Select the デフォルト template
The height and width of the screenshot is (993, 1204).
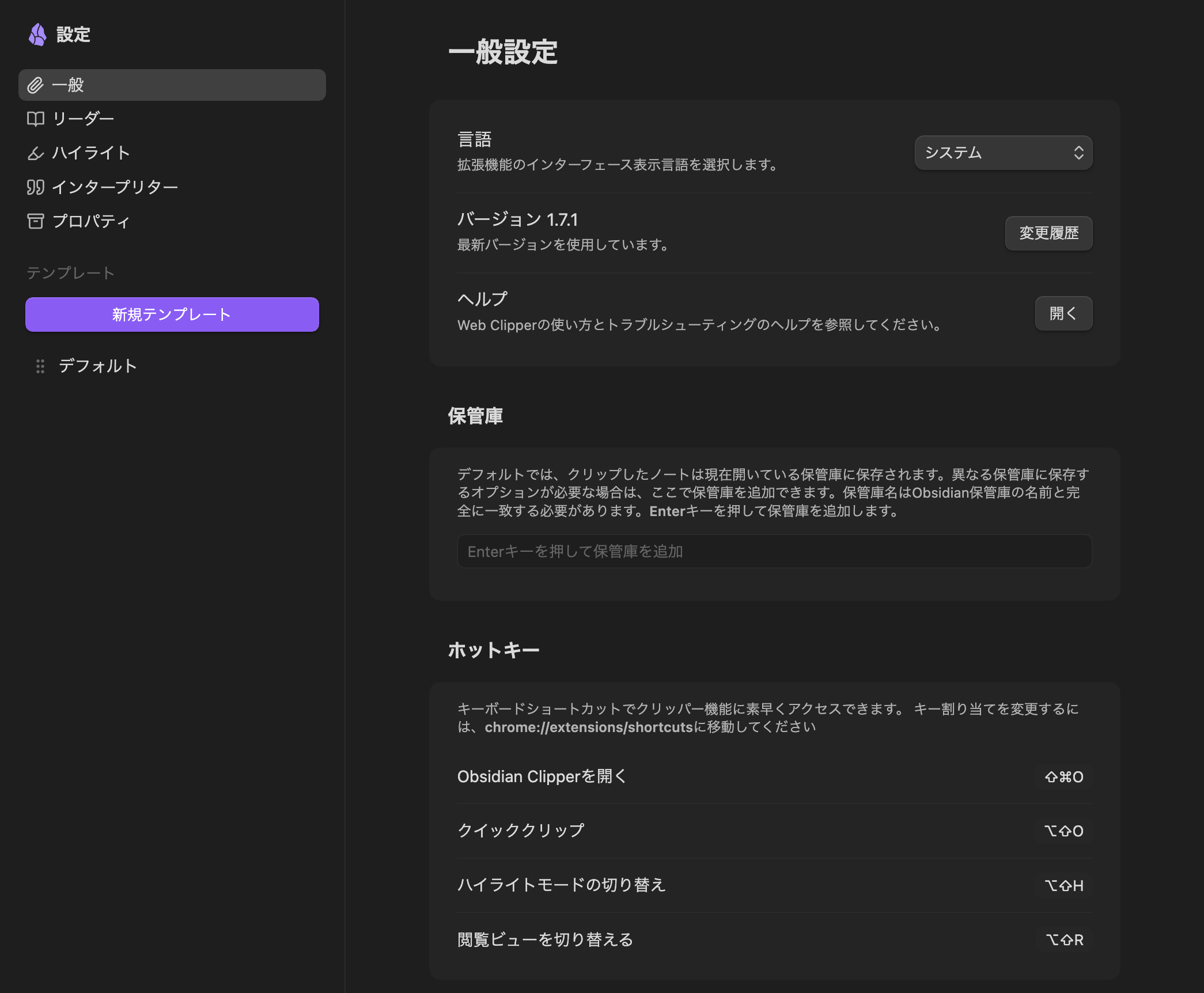[x=172, y=366]
